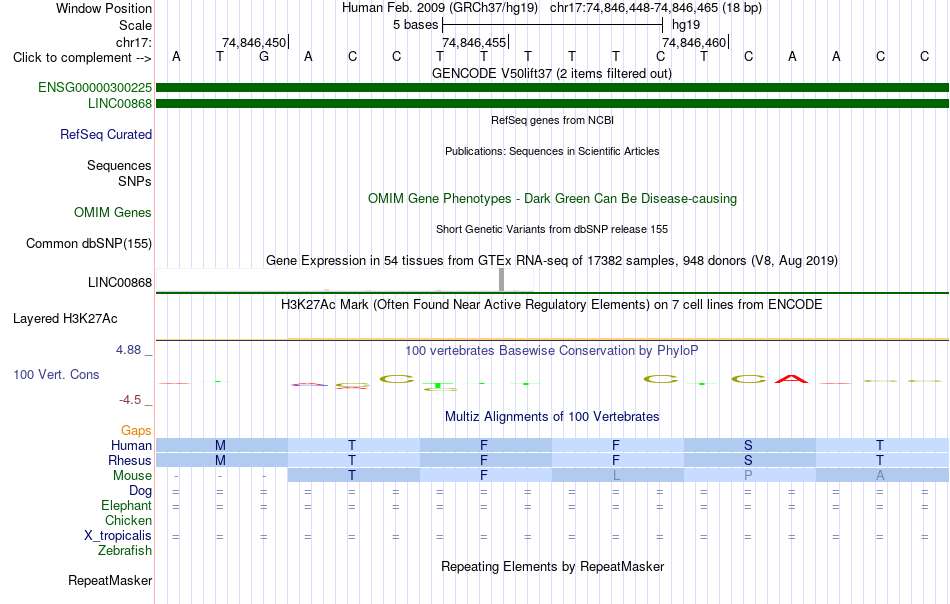Click the Sequences track label
The image size is (950, 604).
click(119, 165)
